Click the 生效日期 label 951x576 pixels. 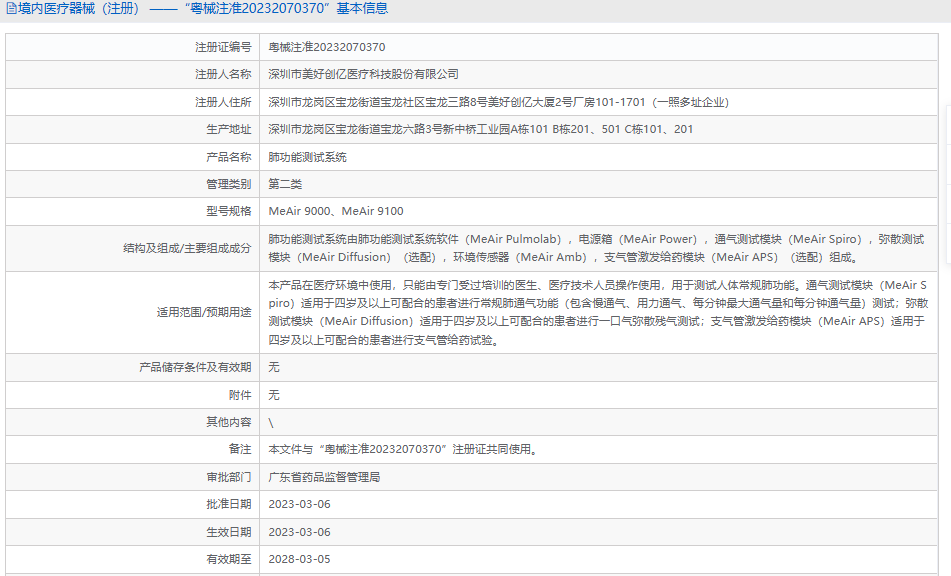[228, 532]
